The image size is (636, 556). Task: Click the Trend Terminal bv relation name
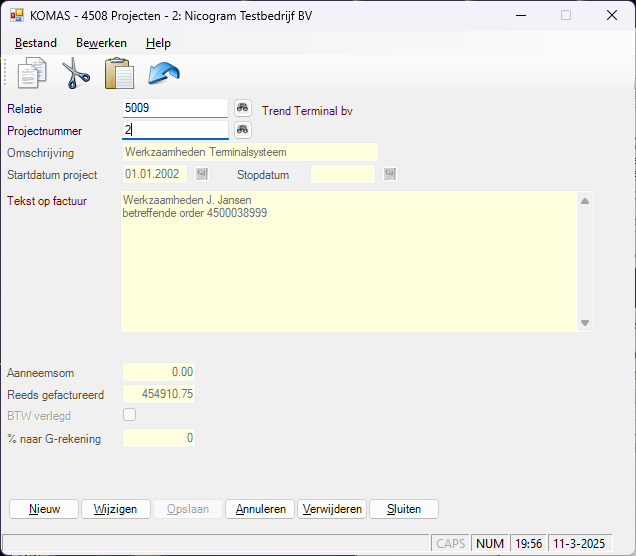(307, 111)
